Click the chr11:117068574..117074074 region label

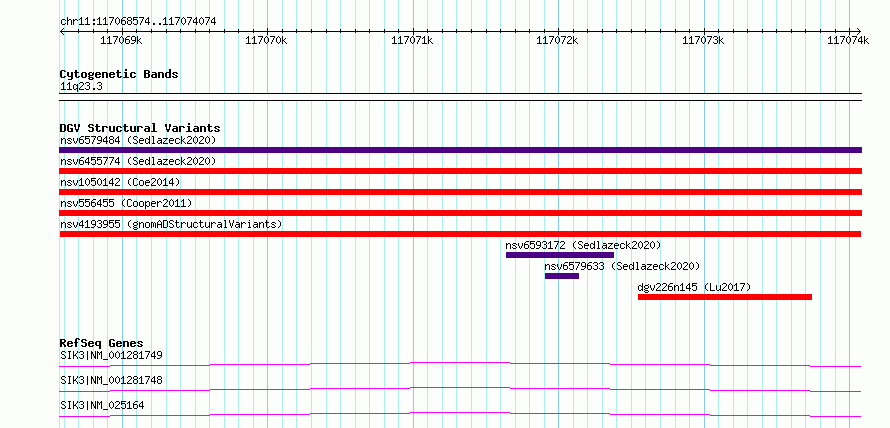[138, 22]
